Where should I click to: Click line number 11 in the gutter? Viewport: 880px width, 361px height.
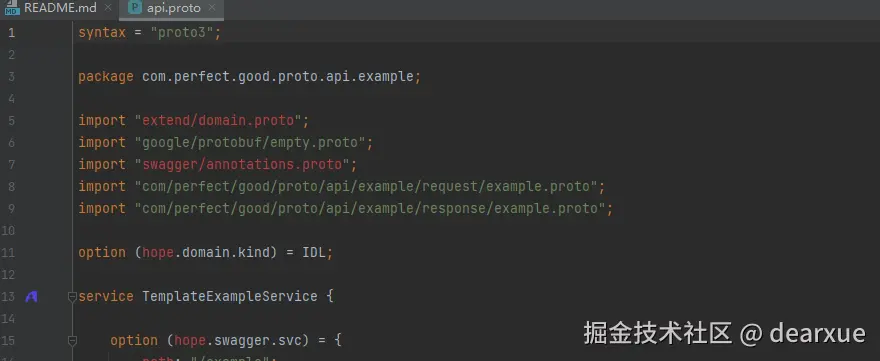coord(8,253)
